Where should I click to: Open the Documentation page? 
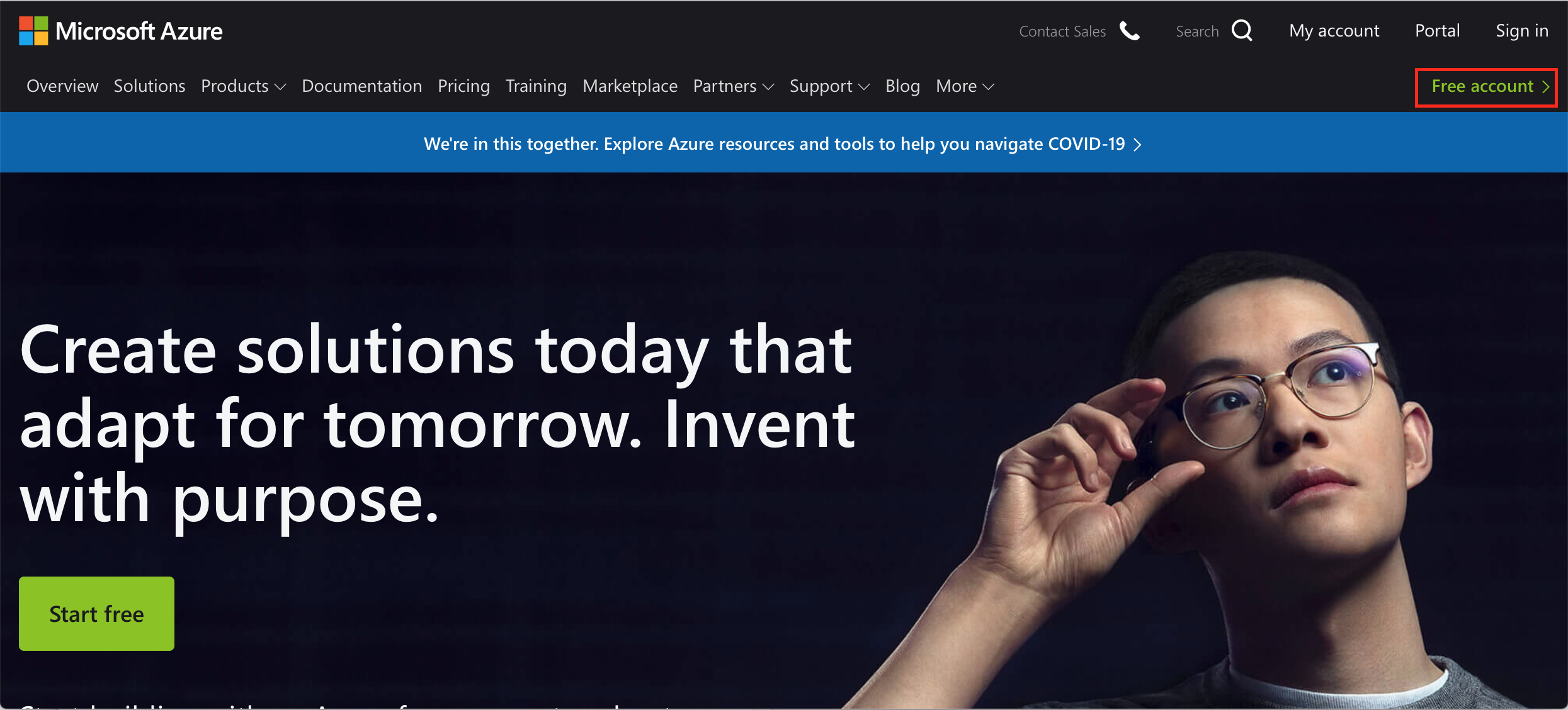[361, 86]
